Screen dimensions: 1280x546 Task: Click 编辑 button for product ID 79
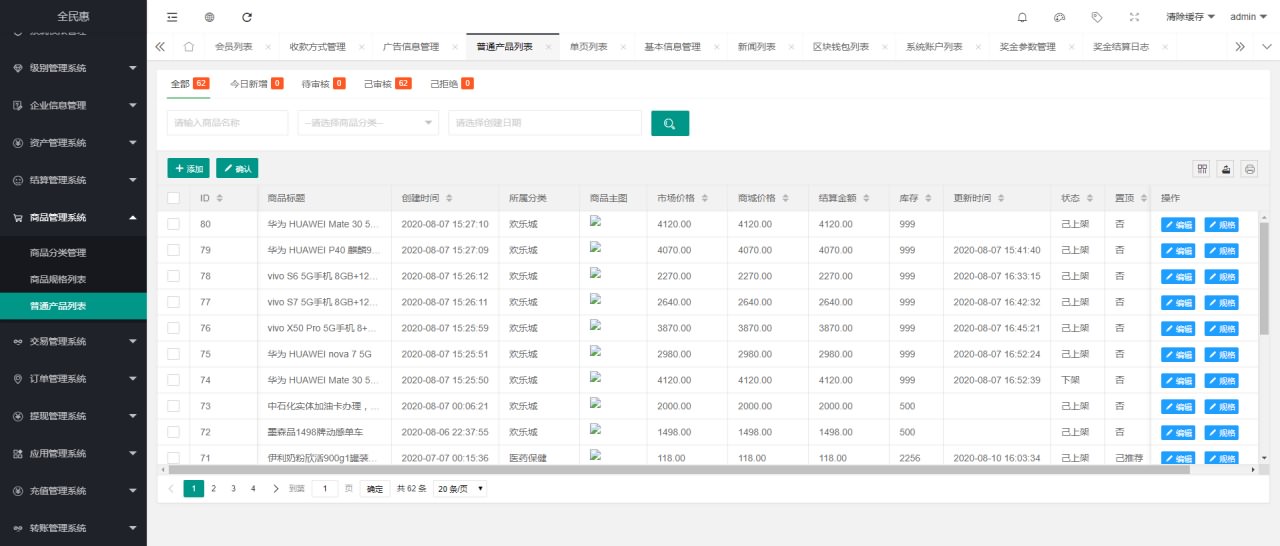(x=1178, y=250)
